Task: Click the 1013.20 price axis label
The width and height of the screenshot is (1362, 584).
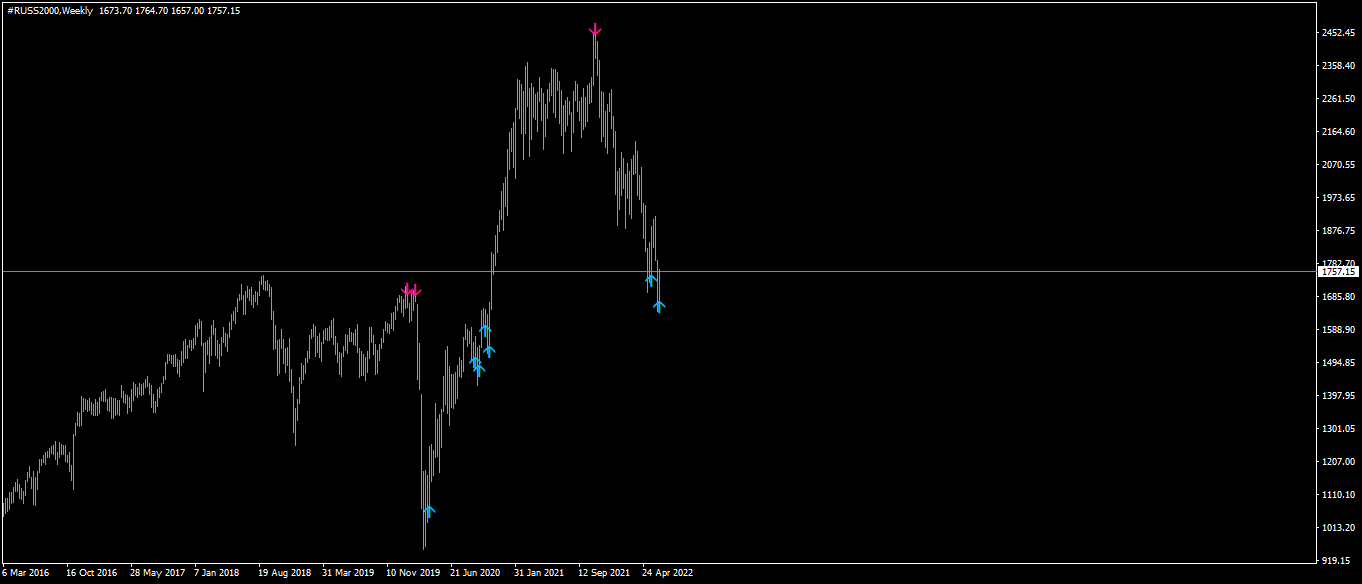Action: (x=1338, y=528)
